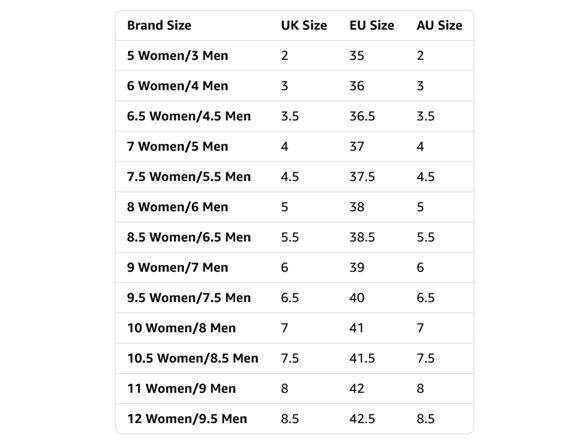This screenshot has width=588, height=441.
Task: Click the EU size value 42.5
Action: pos(362,419)
